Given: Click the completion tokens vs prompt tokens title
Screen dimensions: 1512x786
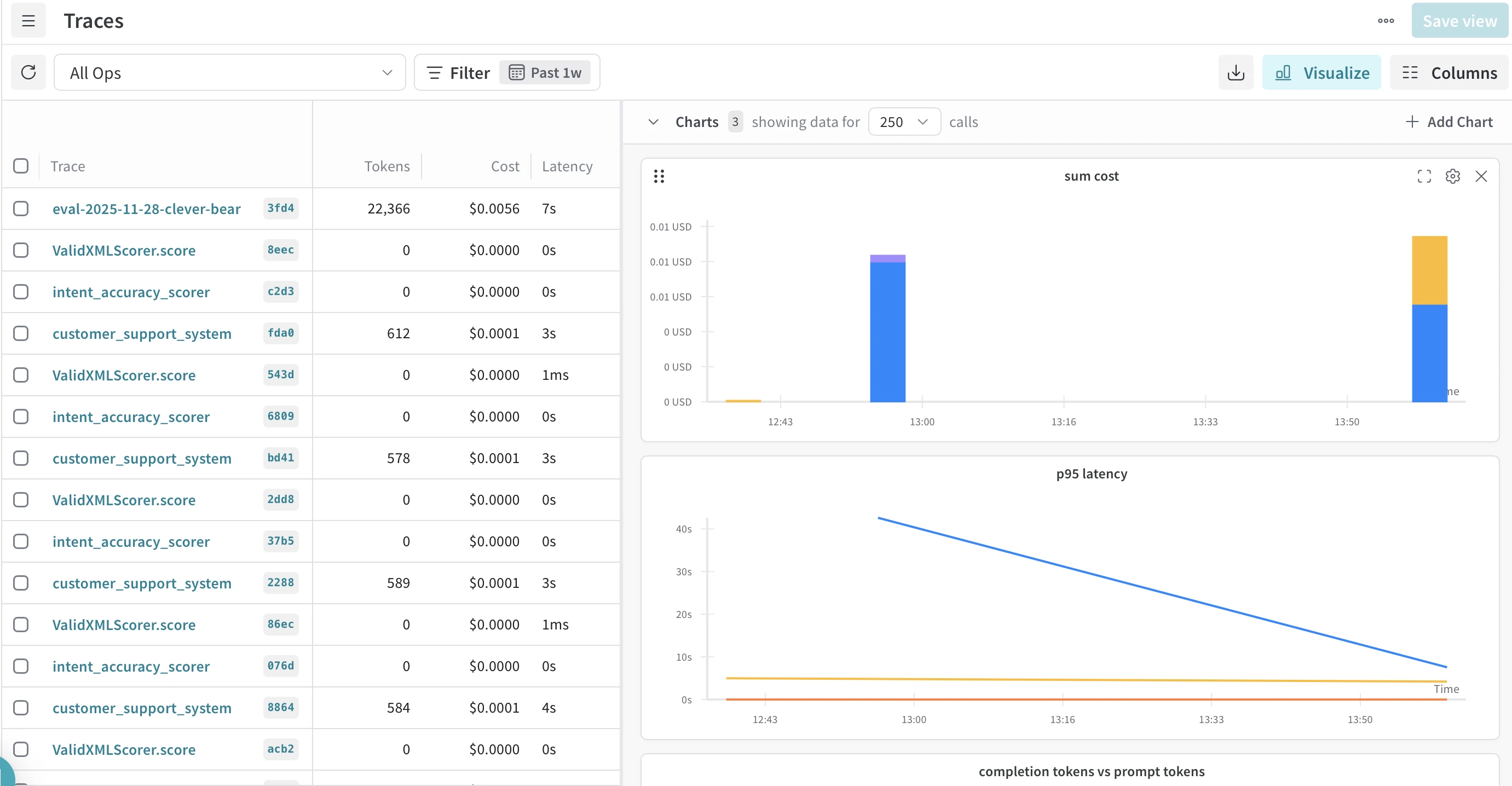Looking at the screenshot, I should (x=1091, y=771).
